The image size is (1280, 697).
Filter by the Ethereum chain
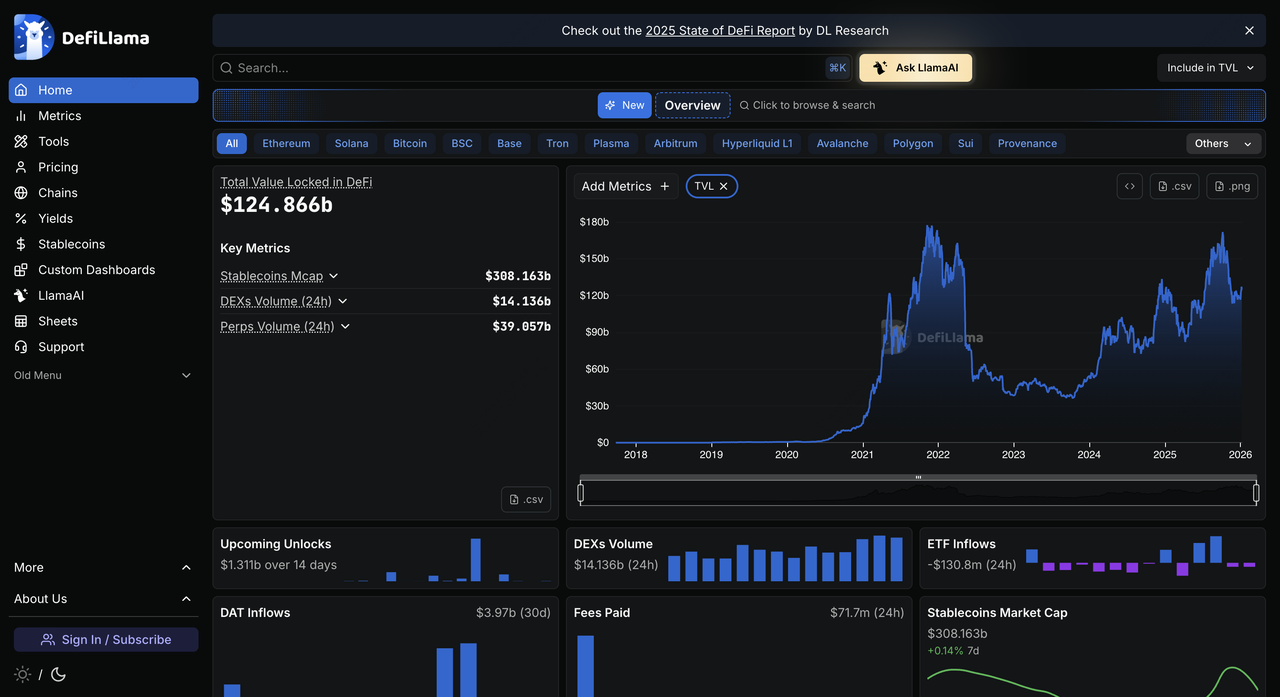tap(286, 144)
